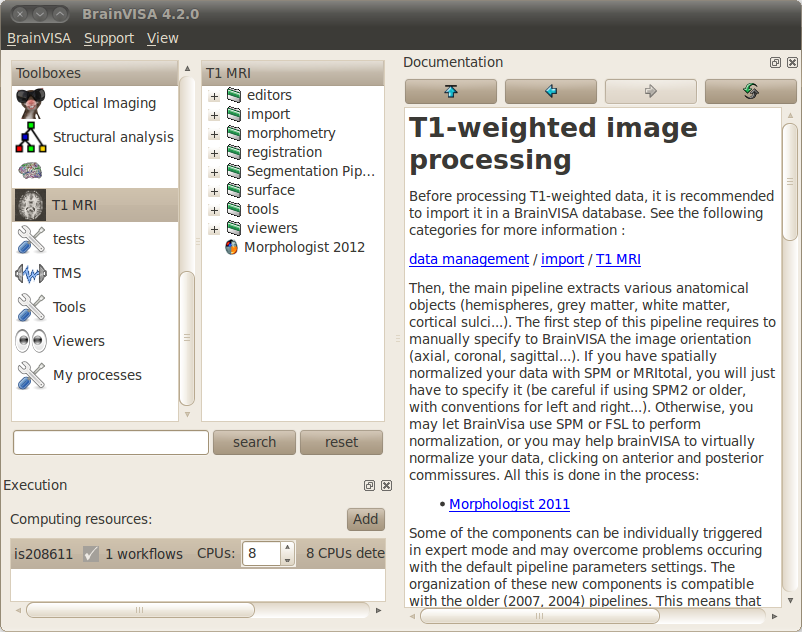
Task: Follow the Morphologist 2011 link
Action: coord(509,504)
